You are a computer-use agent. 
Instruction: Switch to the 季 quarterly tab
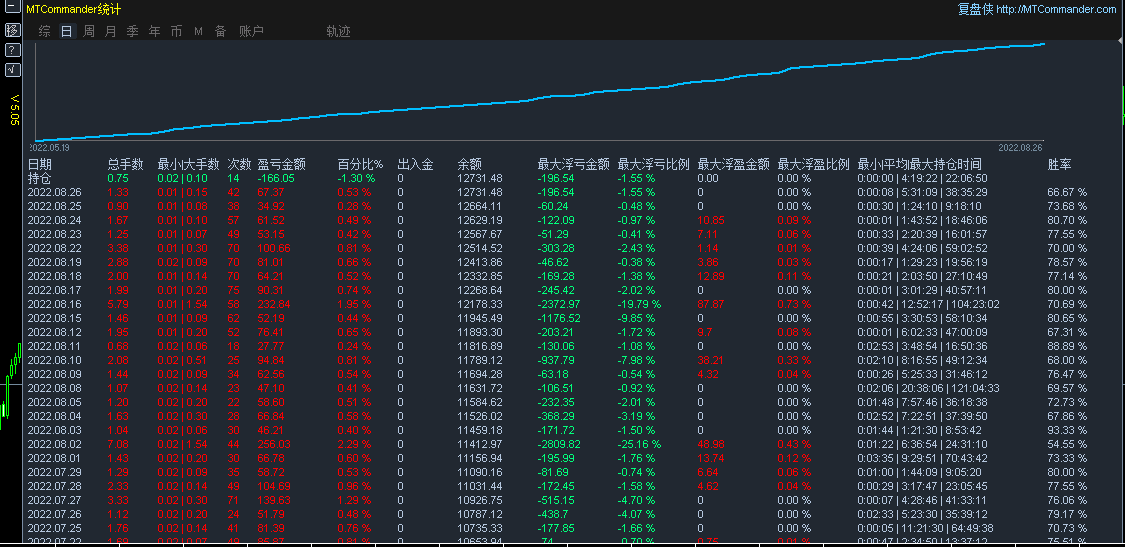(x=133, y=31)
